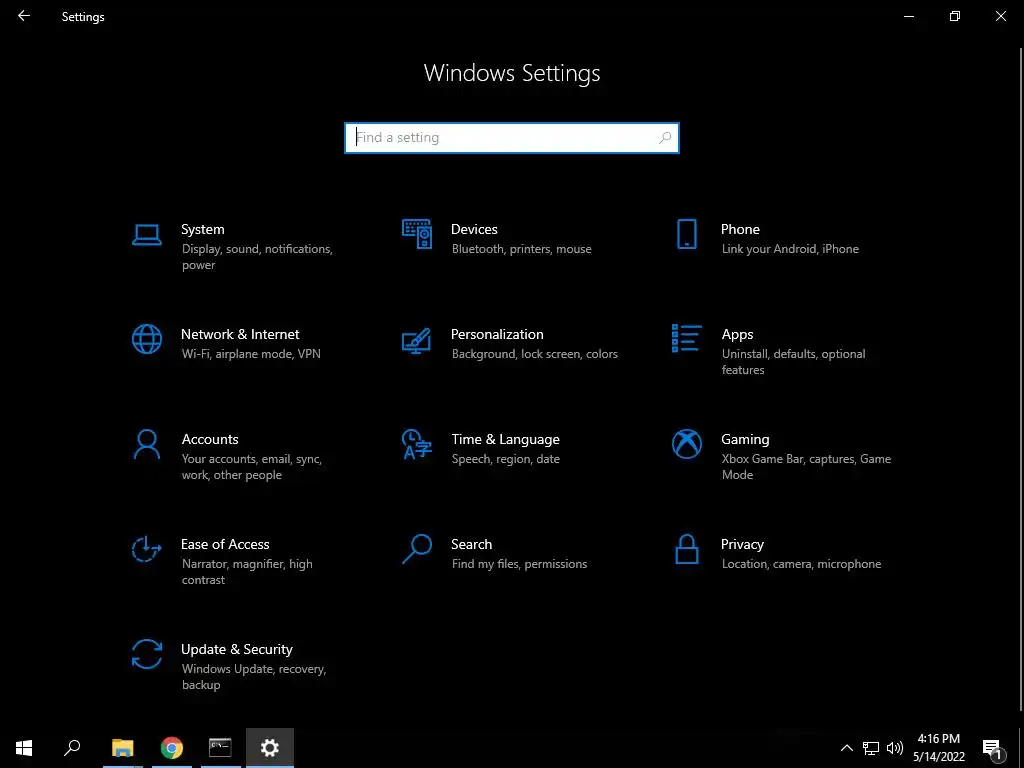Click 'Uninstall, defaults, optional features' description

point(793,362)
